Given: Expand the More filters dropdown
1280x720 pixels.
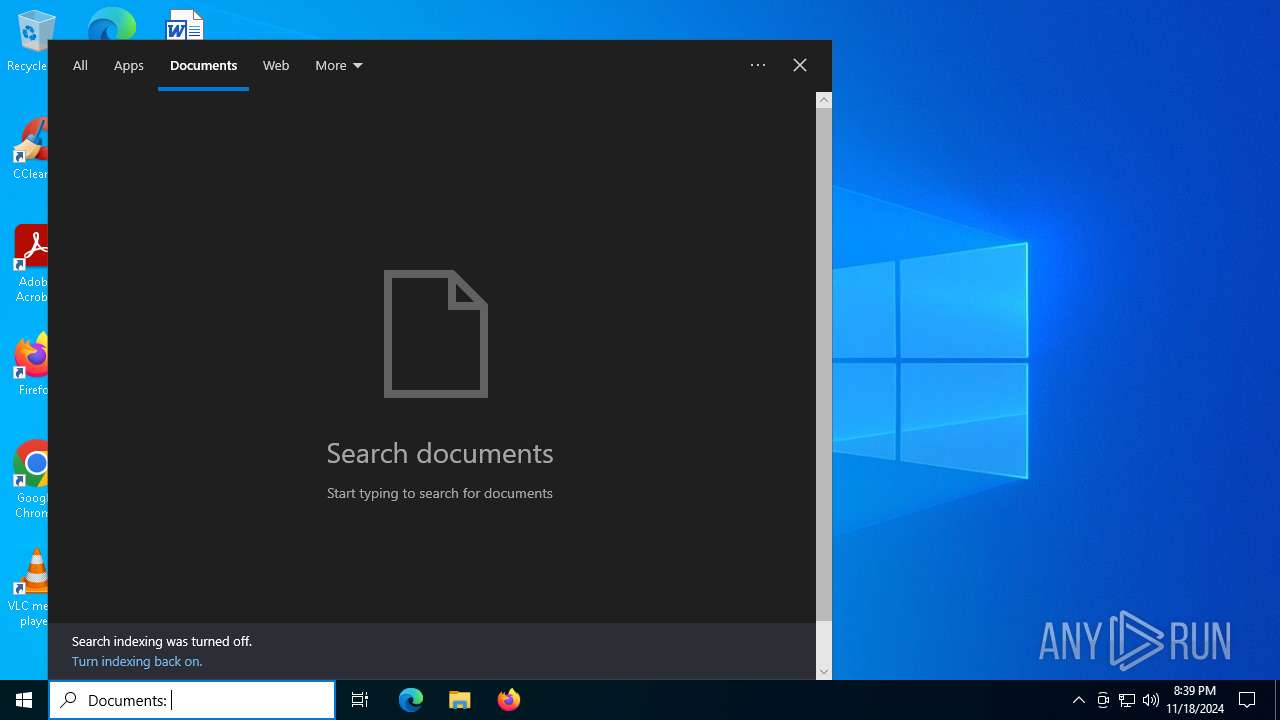Looking at the screenshot, I should [339, 65].
